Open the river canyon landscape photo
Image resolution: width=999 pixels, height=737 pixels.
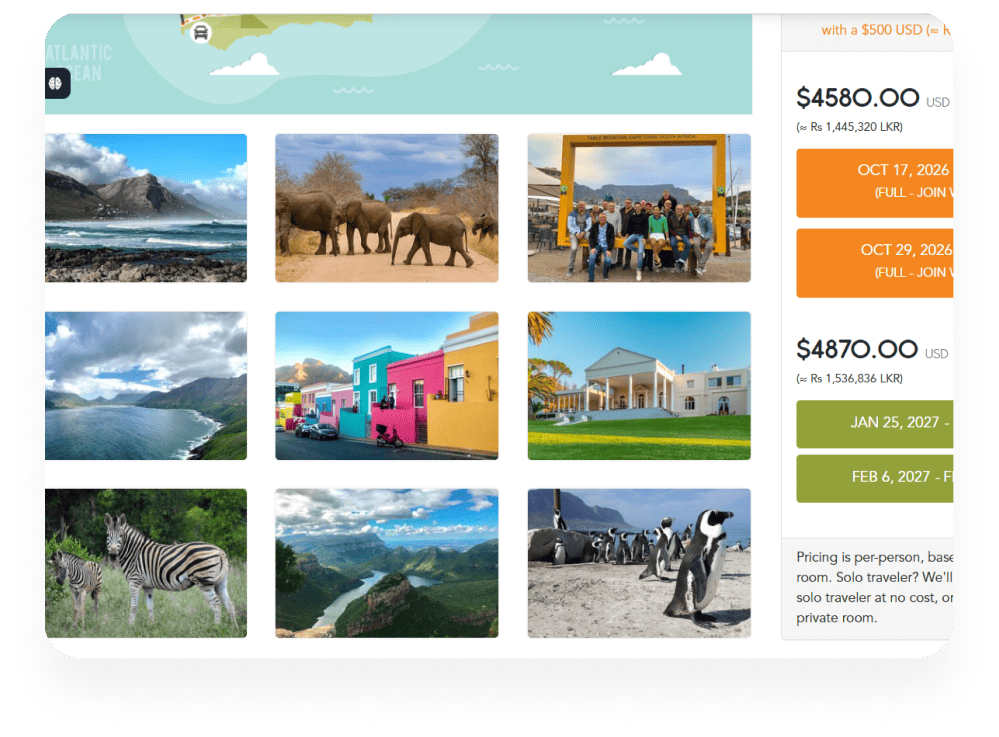(x=387, y=563)
